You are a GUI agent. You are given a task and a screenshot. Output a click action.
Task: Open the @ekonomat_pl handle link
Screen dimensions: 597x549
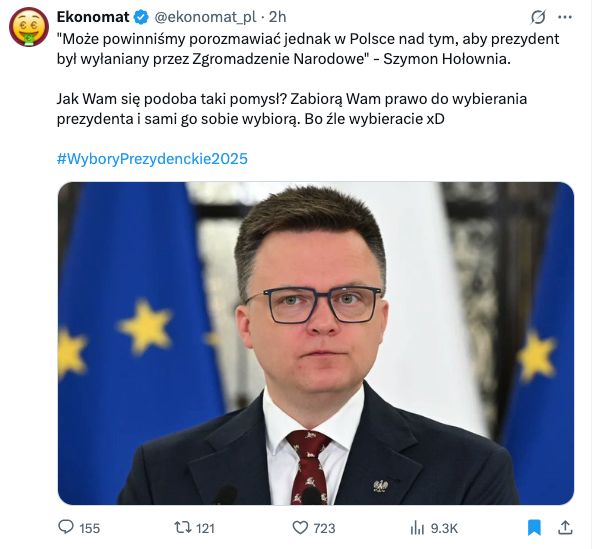coord(205,17)
